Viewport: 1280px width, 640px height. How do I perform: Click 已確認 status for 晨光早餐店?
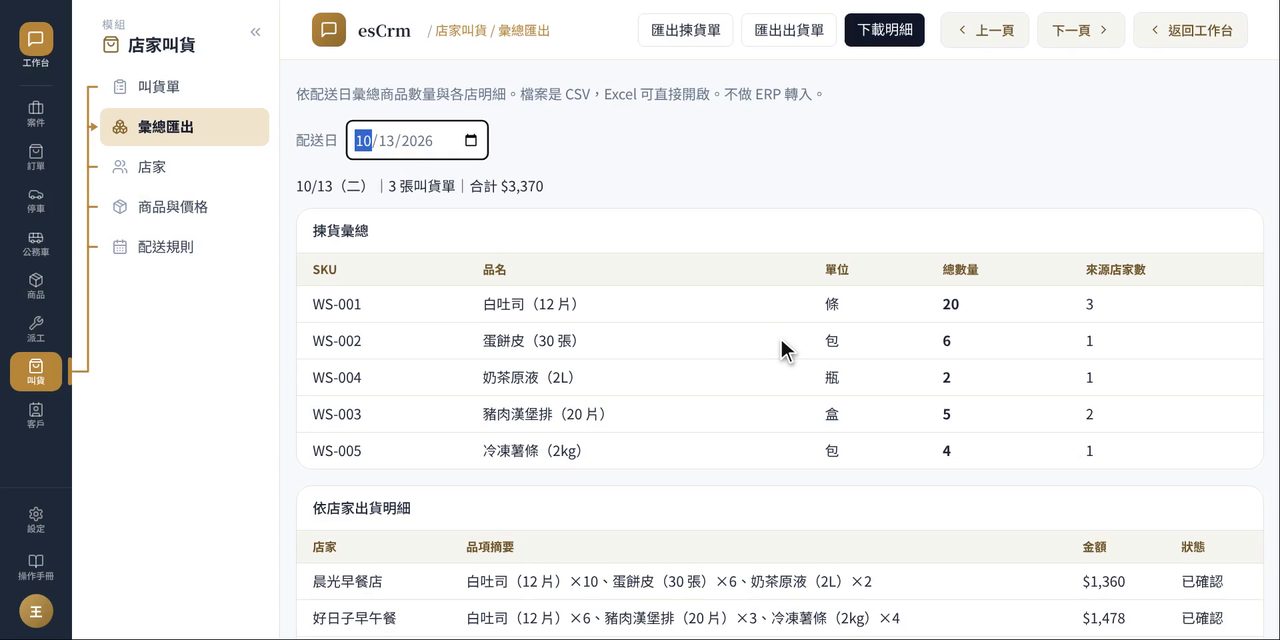pyautogui.click(x=1202, y=581)
